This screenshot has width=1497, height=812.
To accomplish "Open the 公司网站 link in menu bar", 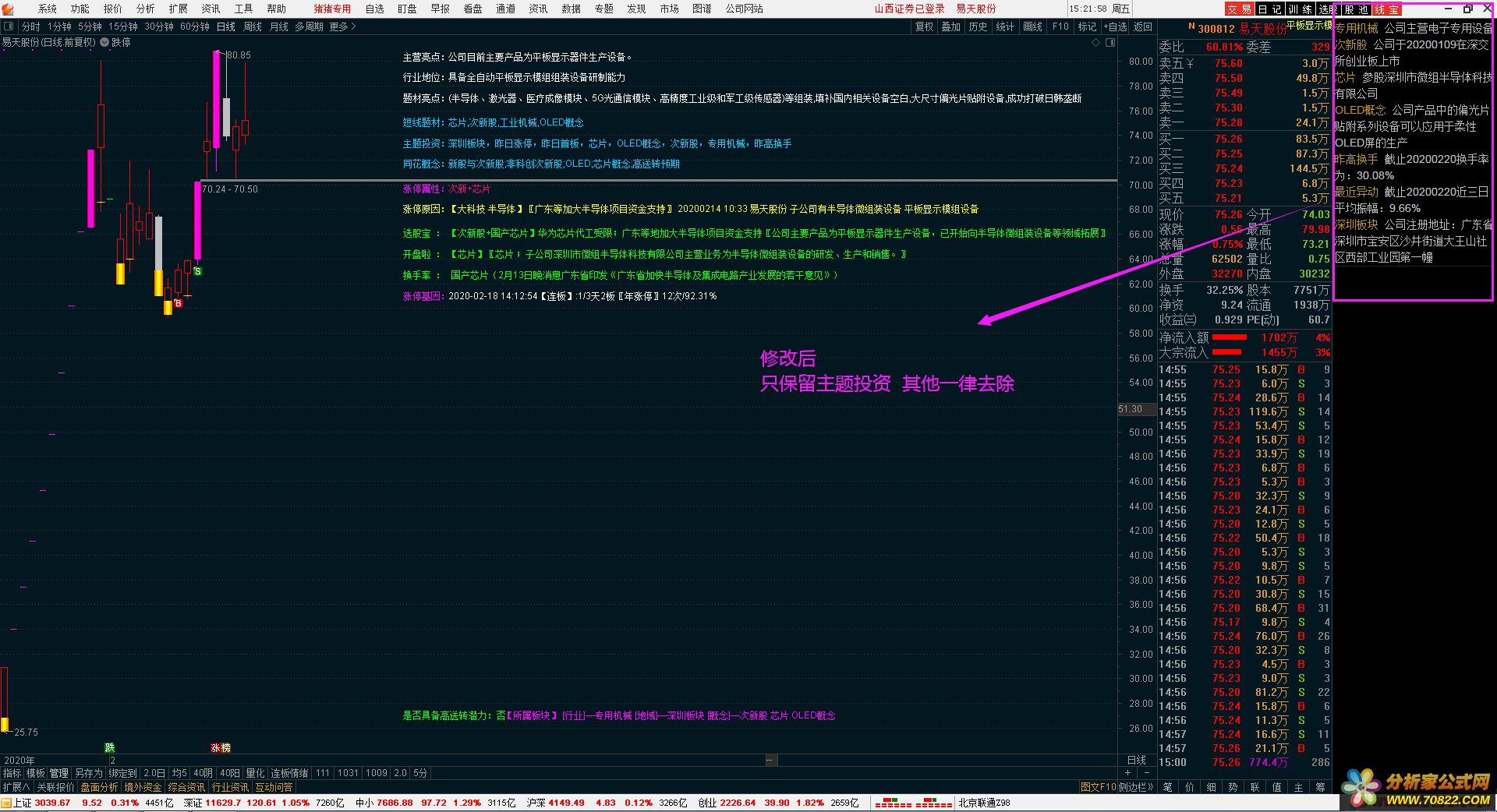I will click(x=745, y=9).
